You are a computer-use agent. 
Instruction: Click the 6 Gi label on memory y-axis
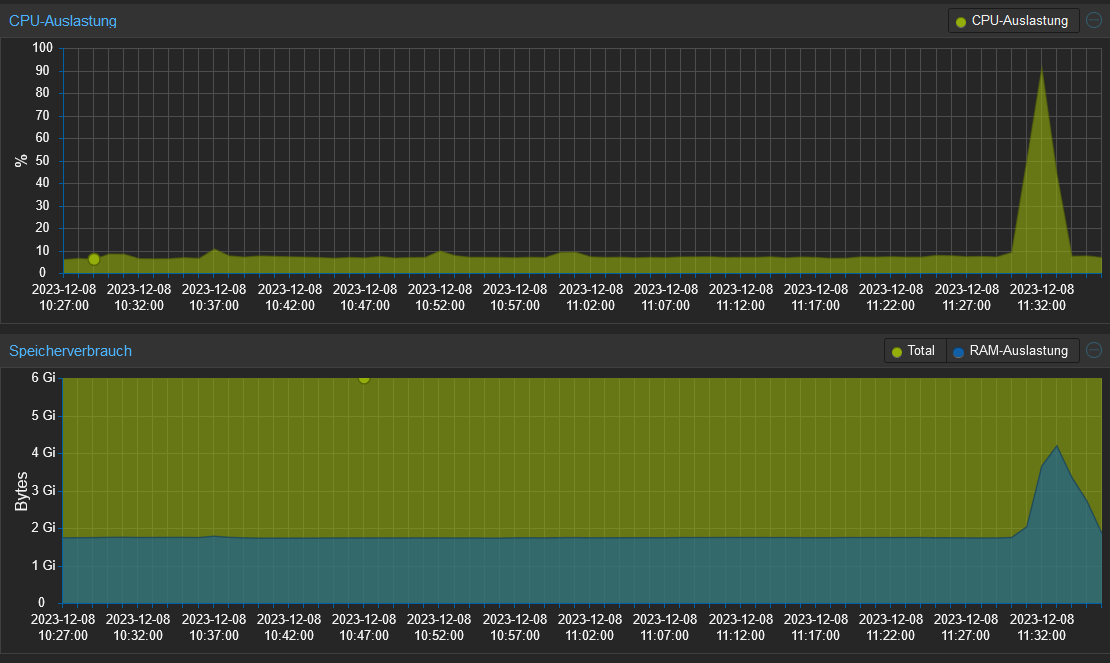click(43, 378)
